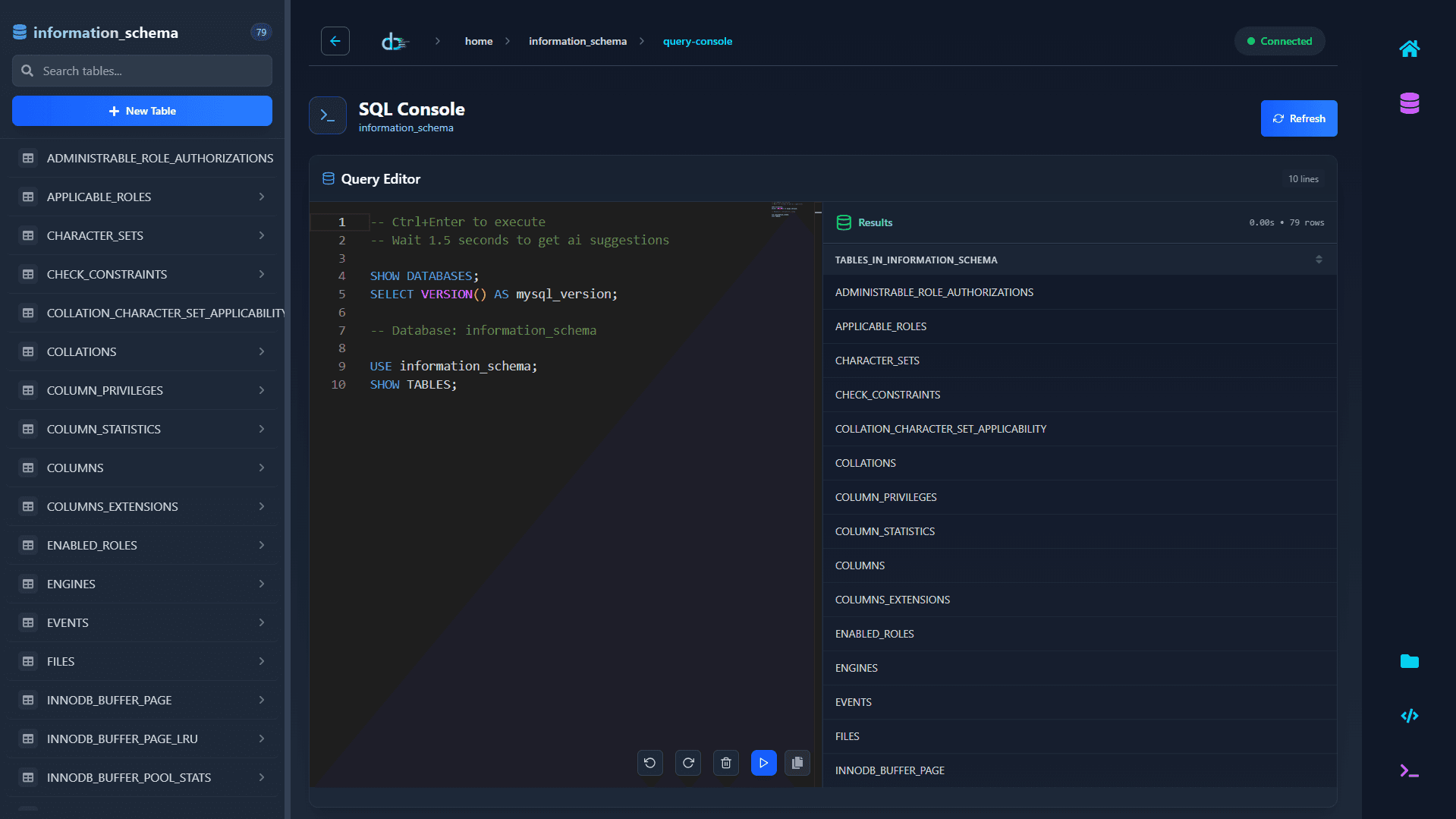Click the code minimap in editor
Viewport: 1456px width, 819px height.
pyautogui.click(x=785, y=210)
